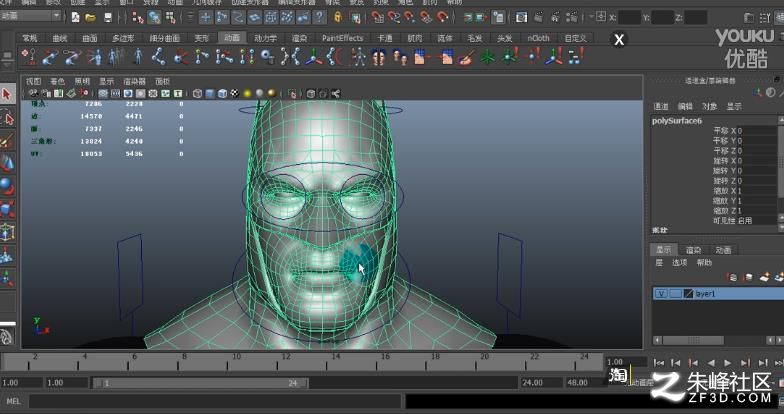Screen dimensions: 784x414
Task: Click the Open Scene folder icon
Action: click(x=90, y=18)
